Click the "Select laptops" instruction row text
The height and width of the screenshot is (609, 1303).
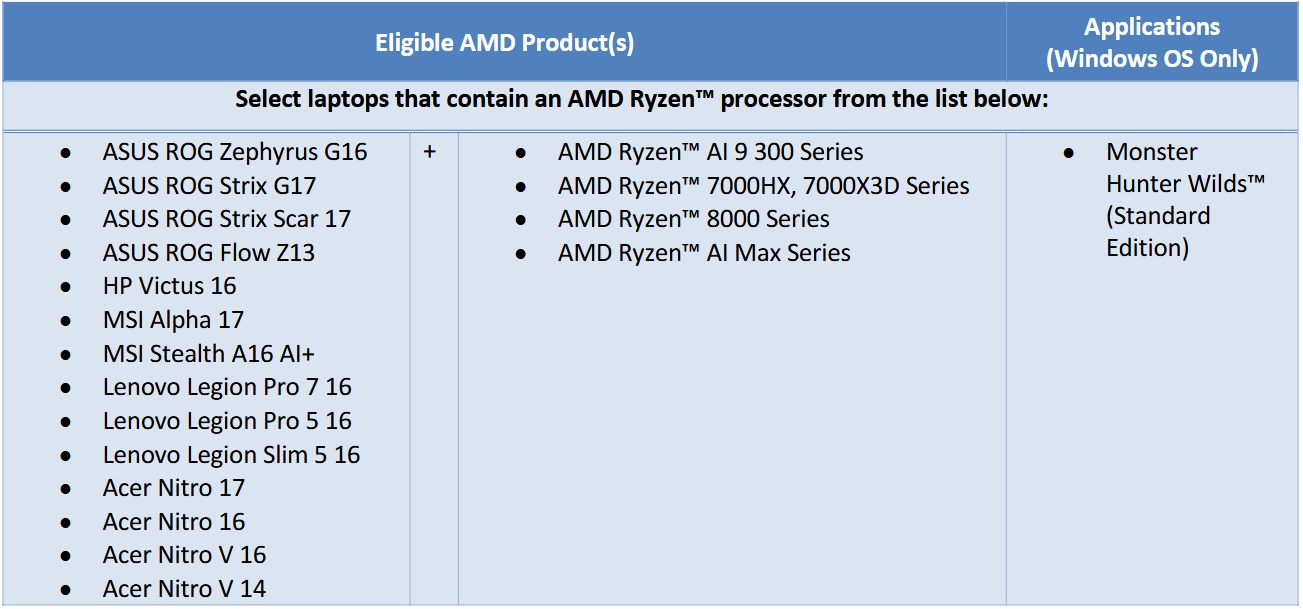click(x=641, y=101)
